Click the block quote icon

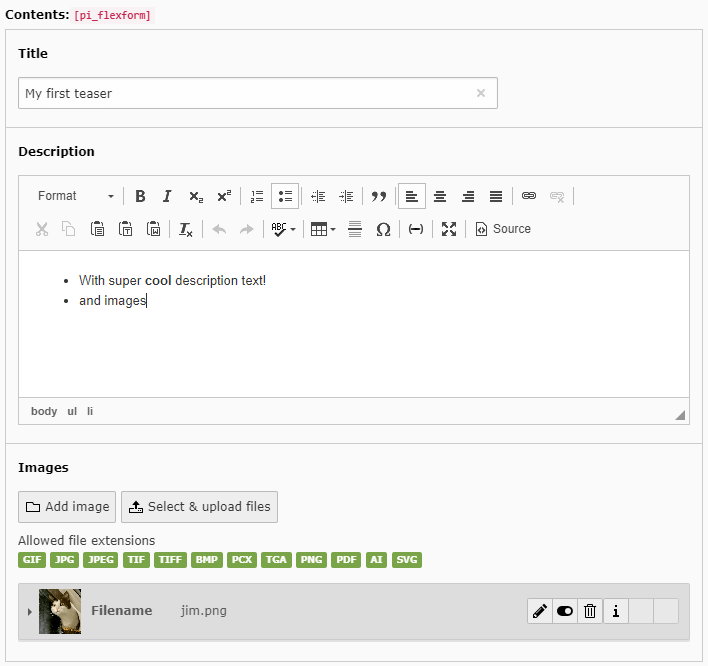pos(379,196)
